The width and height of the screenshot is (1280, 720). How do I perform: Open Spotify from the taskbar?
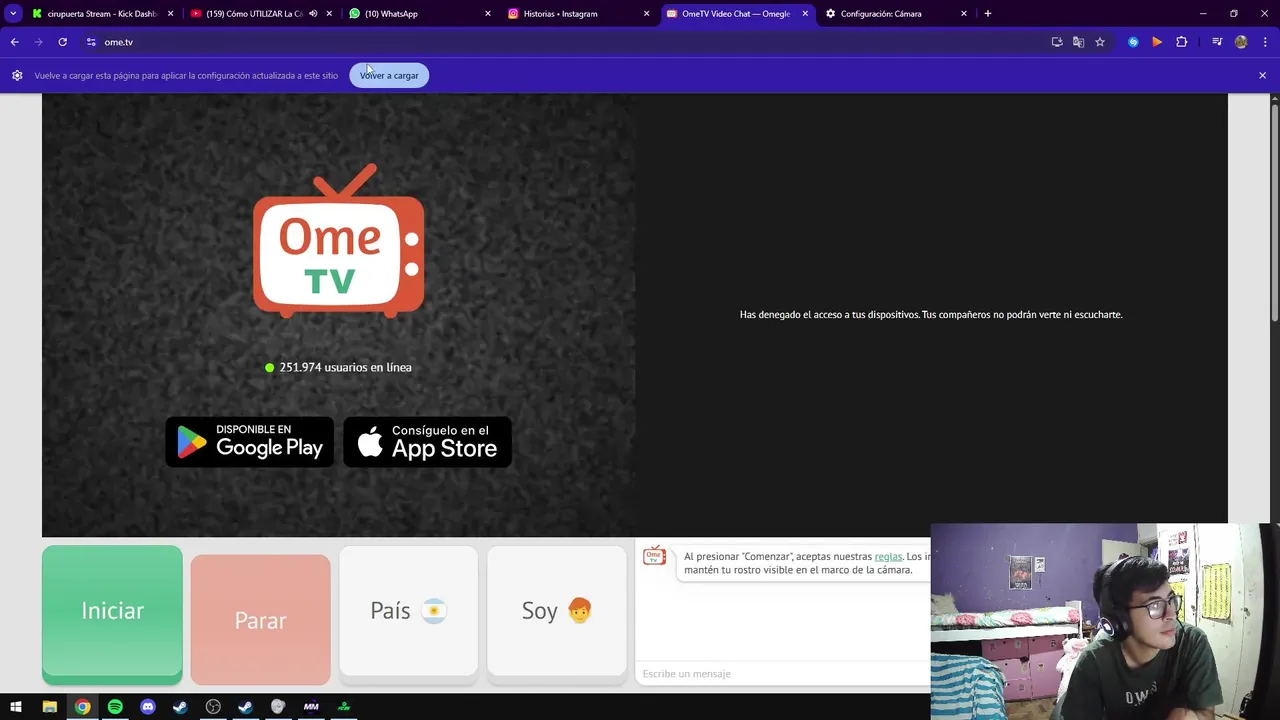pyautogui.click(x=115, y=707)
